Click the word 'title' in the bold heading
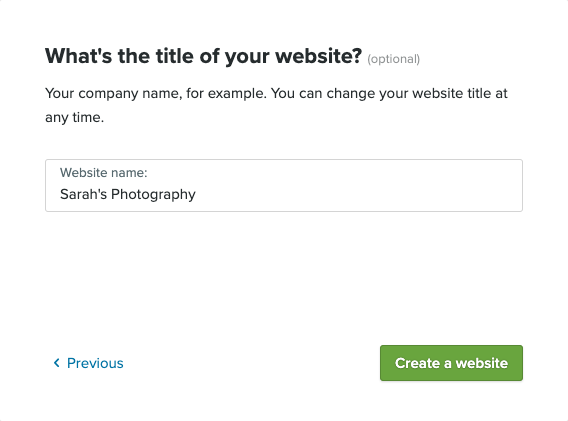This screenshot has height=421, width=568. point(170,56)
